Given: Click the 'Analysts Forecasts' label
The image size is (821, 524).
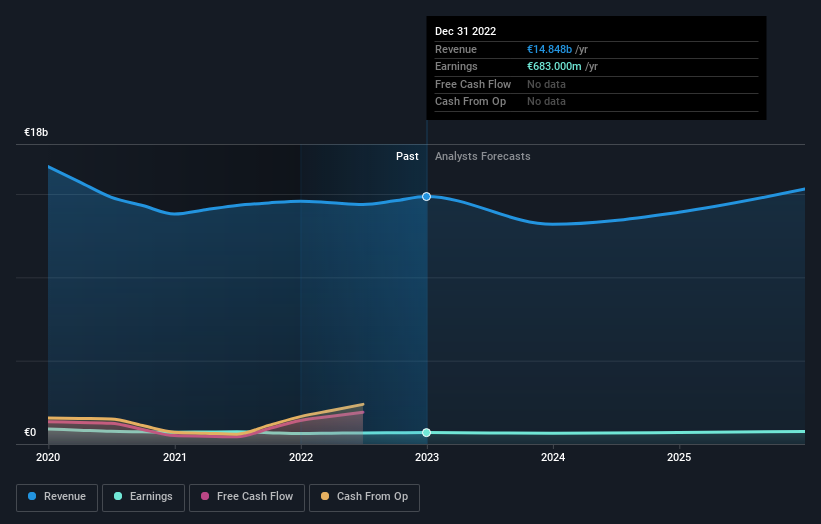Looking at the screenshot, I should point(483,156).
